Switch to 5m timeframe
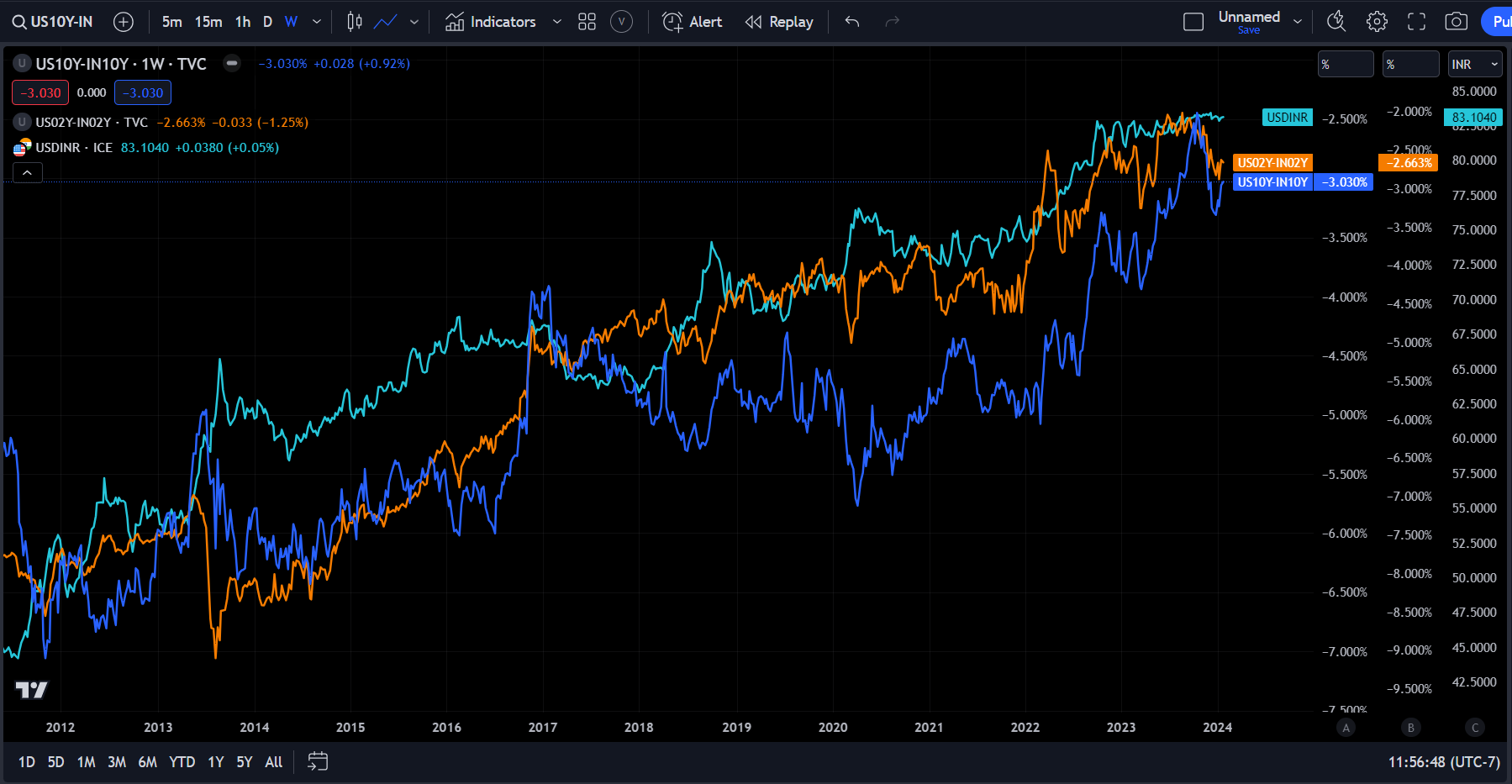Screen dimensions: 1512x784 pos(171,22)
